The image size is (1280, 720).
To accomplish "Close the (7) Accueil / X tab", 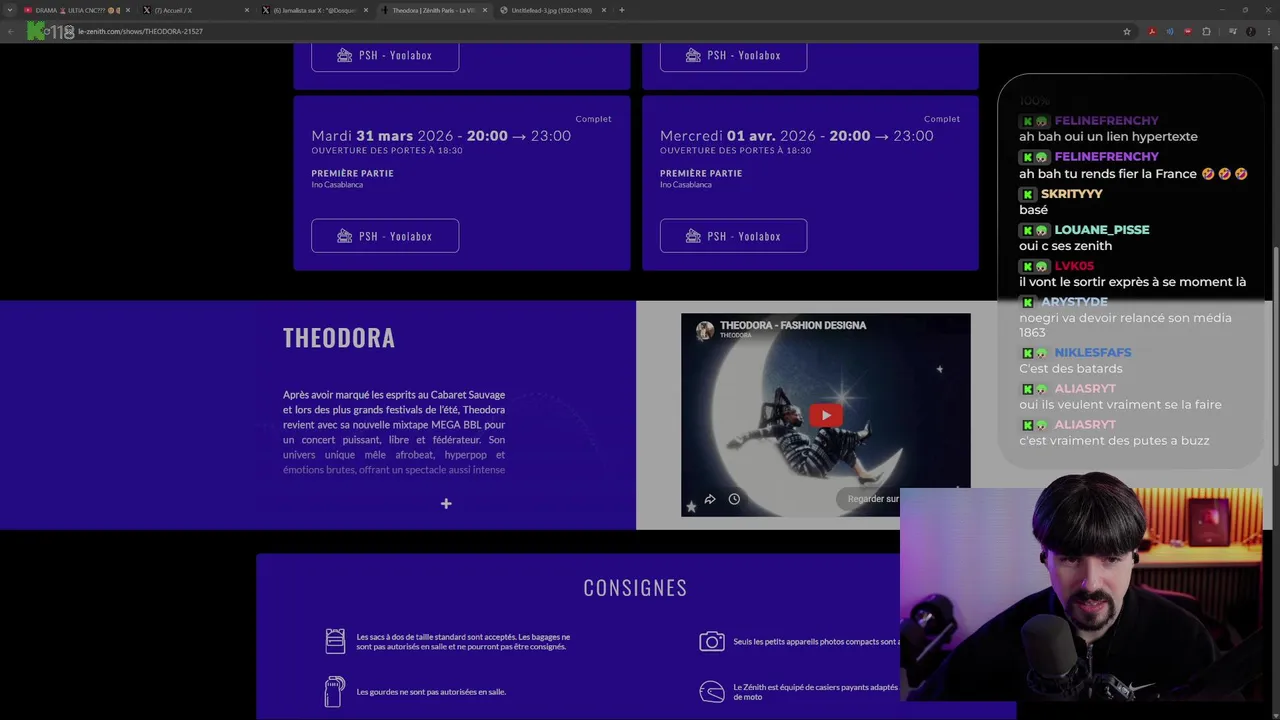I will pos(247,10).
